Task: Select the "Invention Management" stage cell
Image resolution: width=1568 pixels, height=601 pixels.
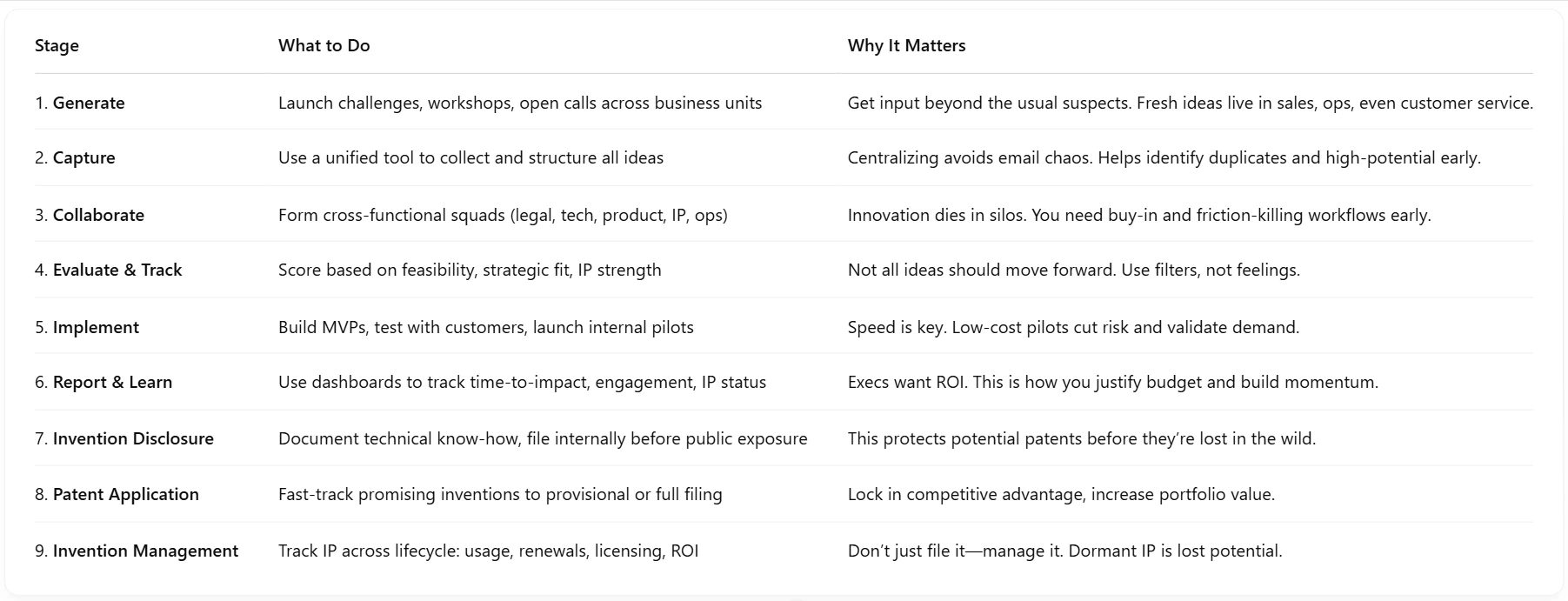Action: pyautogui.click(x=145, y=551)
